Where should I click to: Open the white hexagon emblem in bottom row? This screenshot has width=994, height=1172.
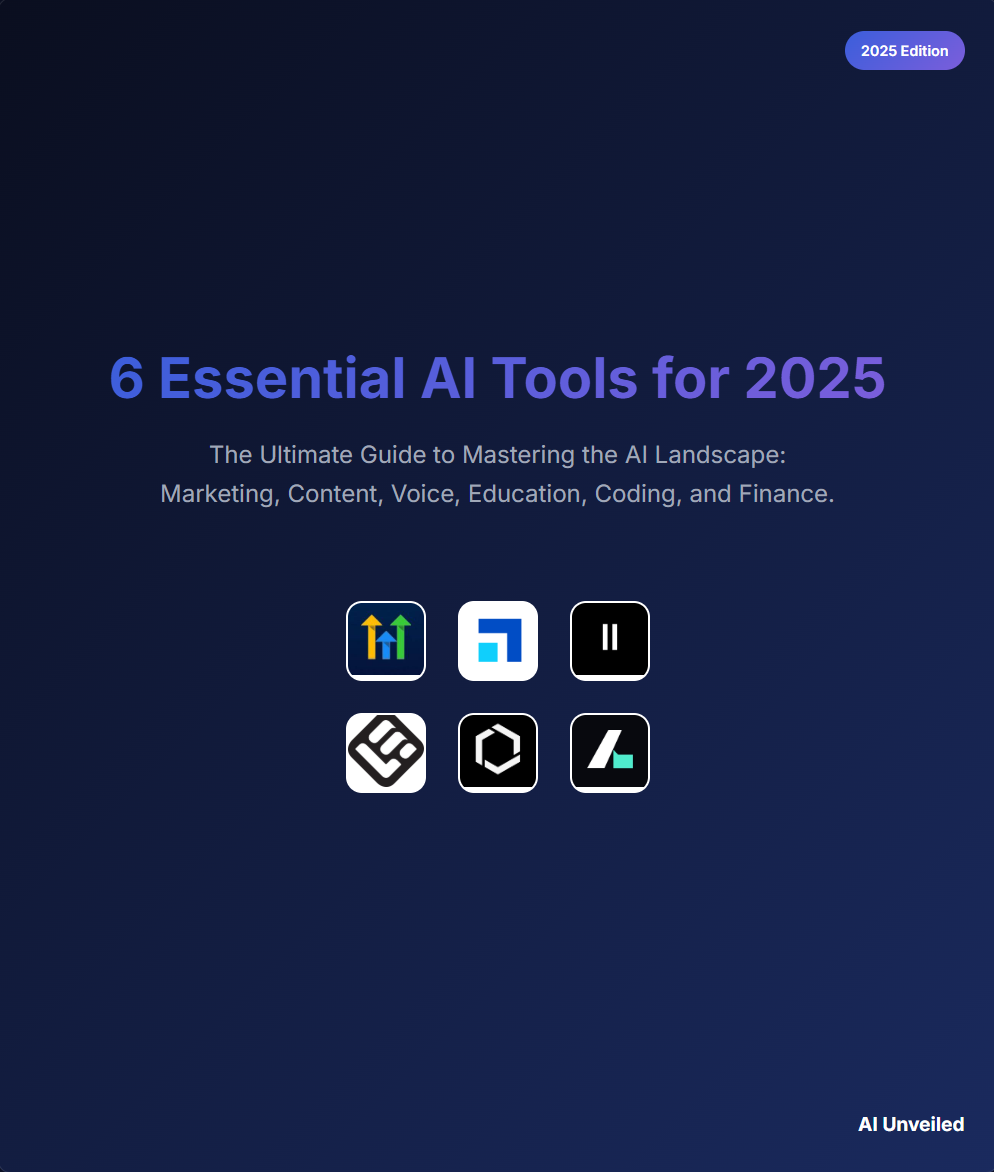(498, 752)
